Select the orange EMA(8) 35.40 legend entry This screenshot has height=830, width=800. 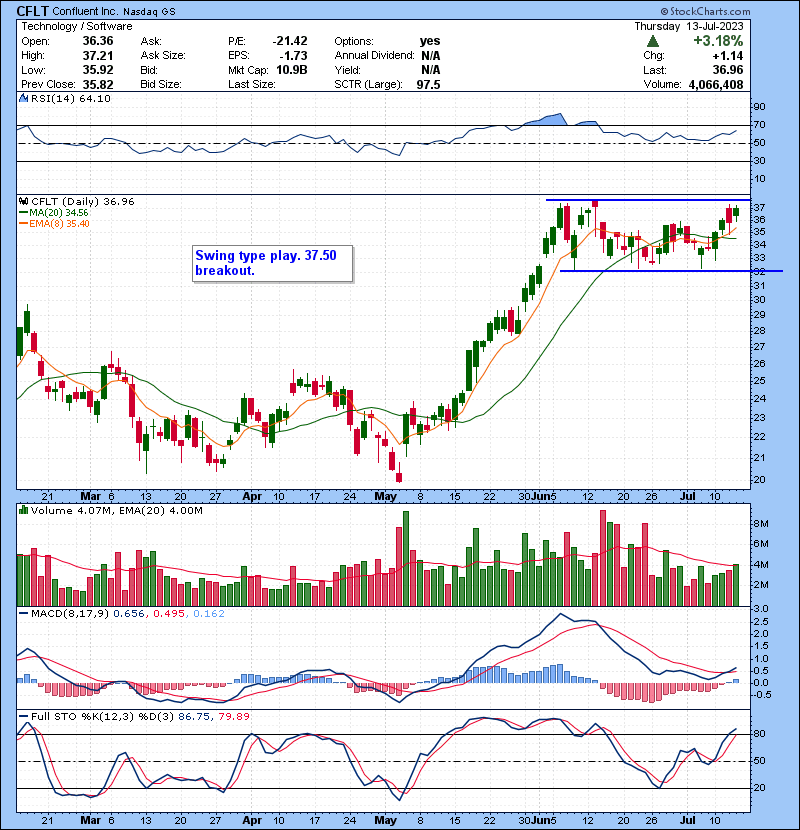55,223
